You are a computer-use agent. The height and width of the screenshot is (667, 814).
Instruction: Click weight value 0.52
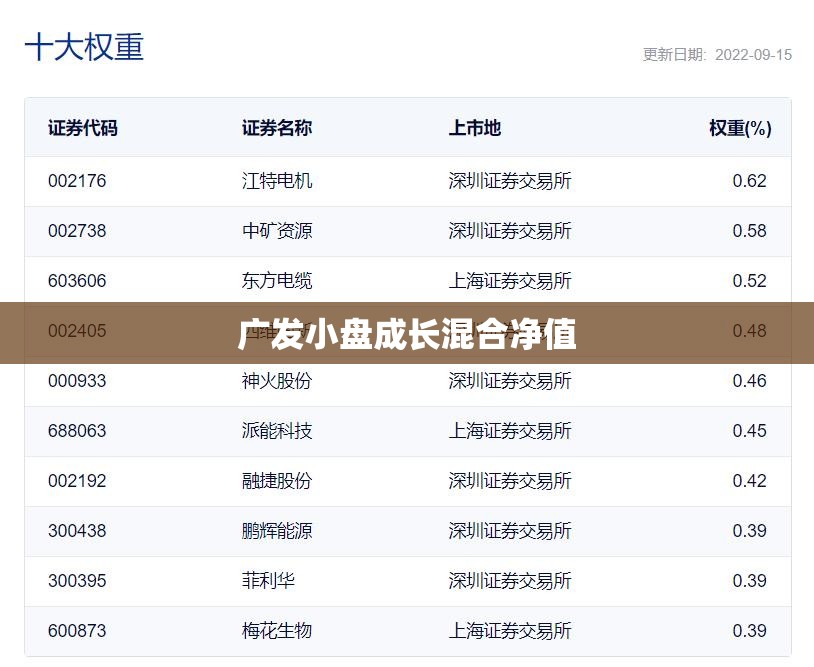pyautogui.click(x=749, y=281)
